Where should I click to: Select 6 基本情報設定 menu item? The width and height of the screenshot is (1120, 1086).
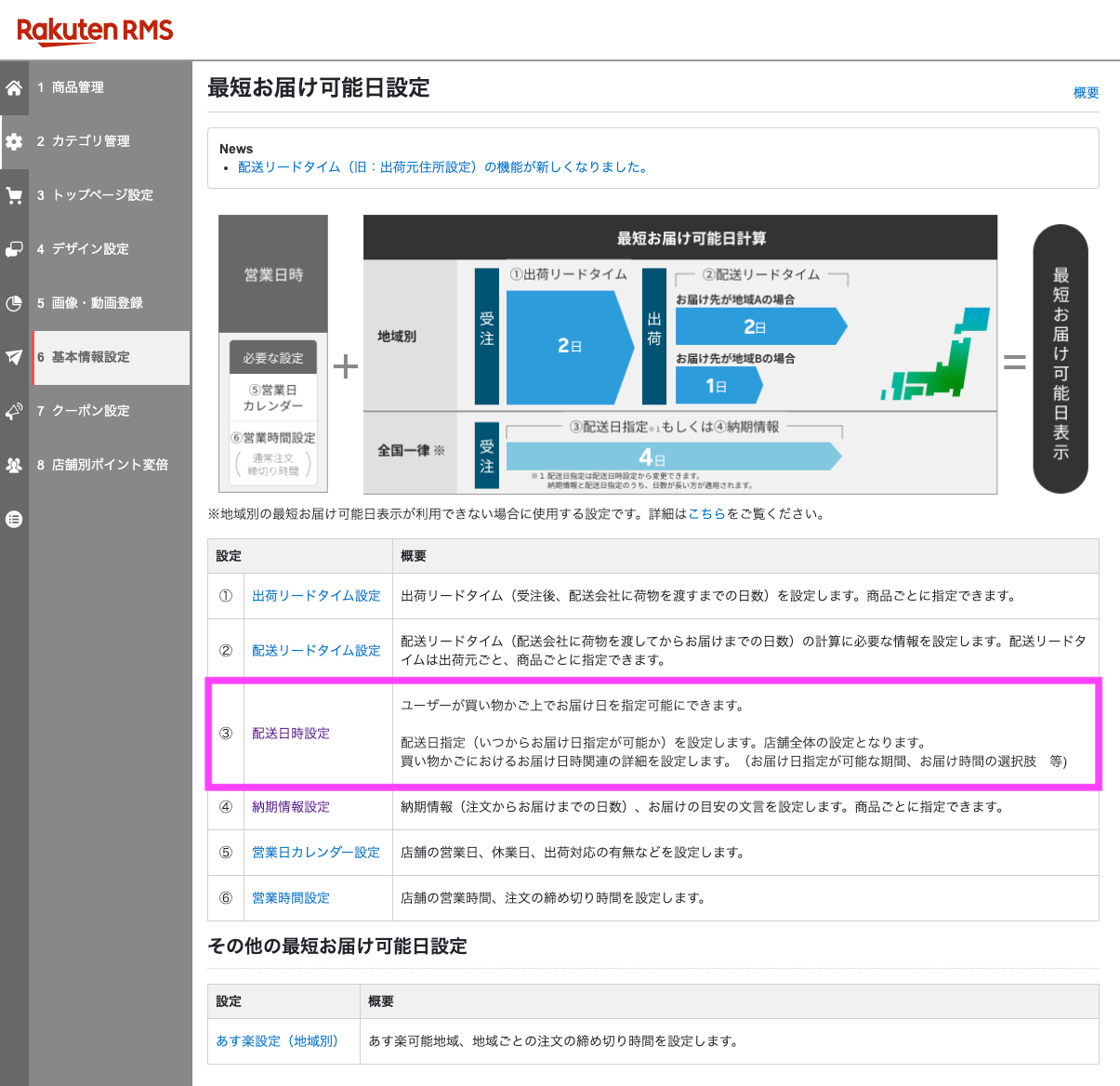[110, 357]
